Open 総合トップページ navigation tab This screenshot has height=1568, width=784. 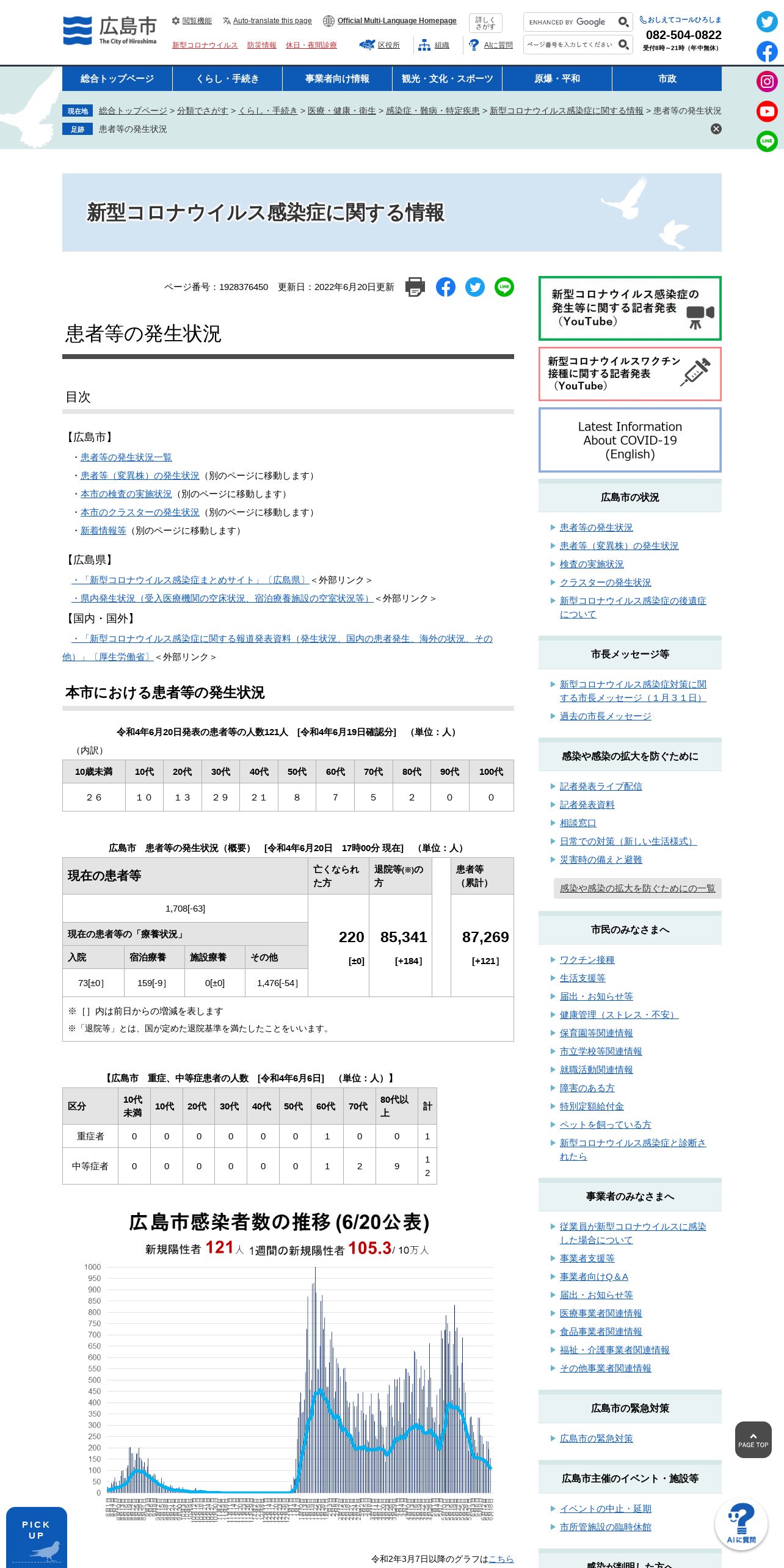pyautogui.click(x=117, y=79)
